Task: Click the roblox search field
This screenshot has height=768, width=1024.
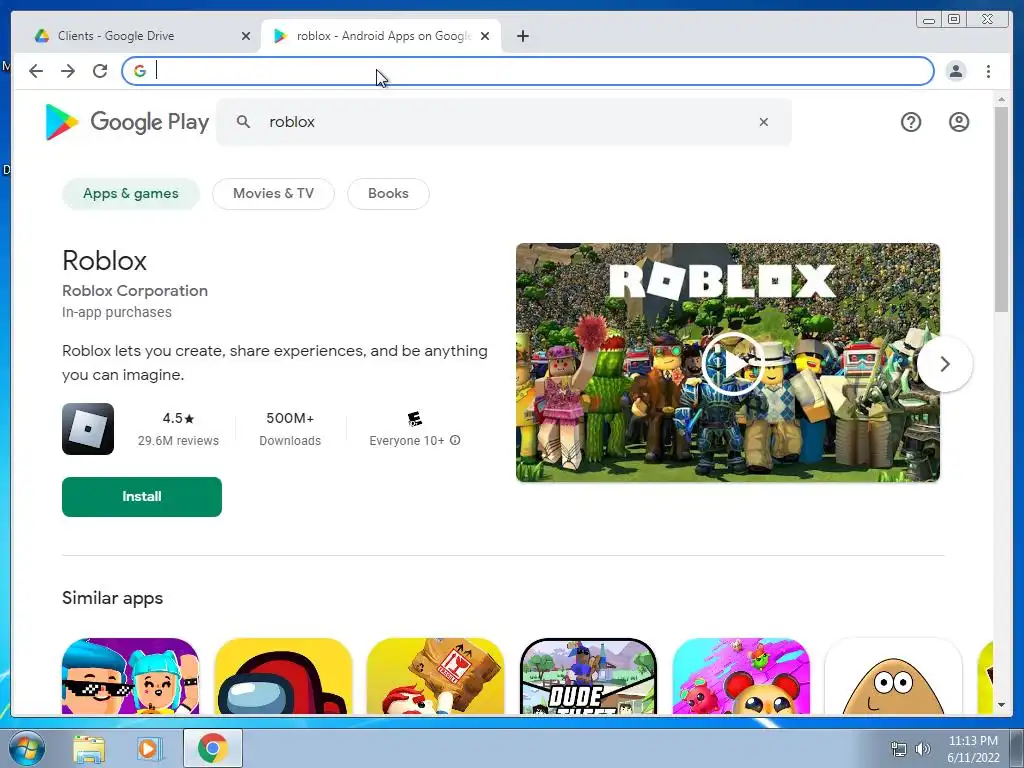Action: click(503, 121)
